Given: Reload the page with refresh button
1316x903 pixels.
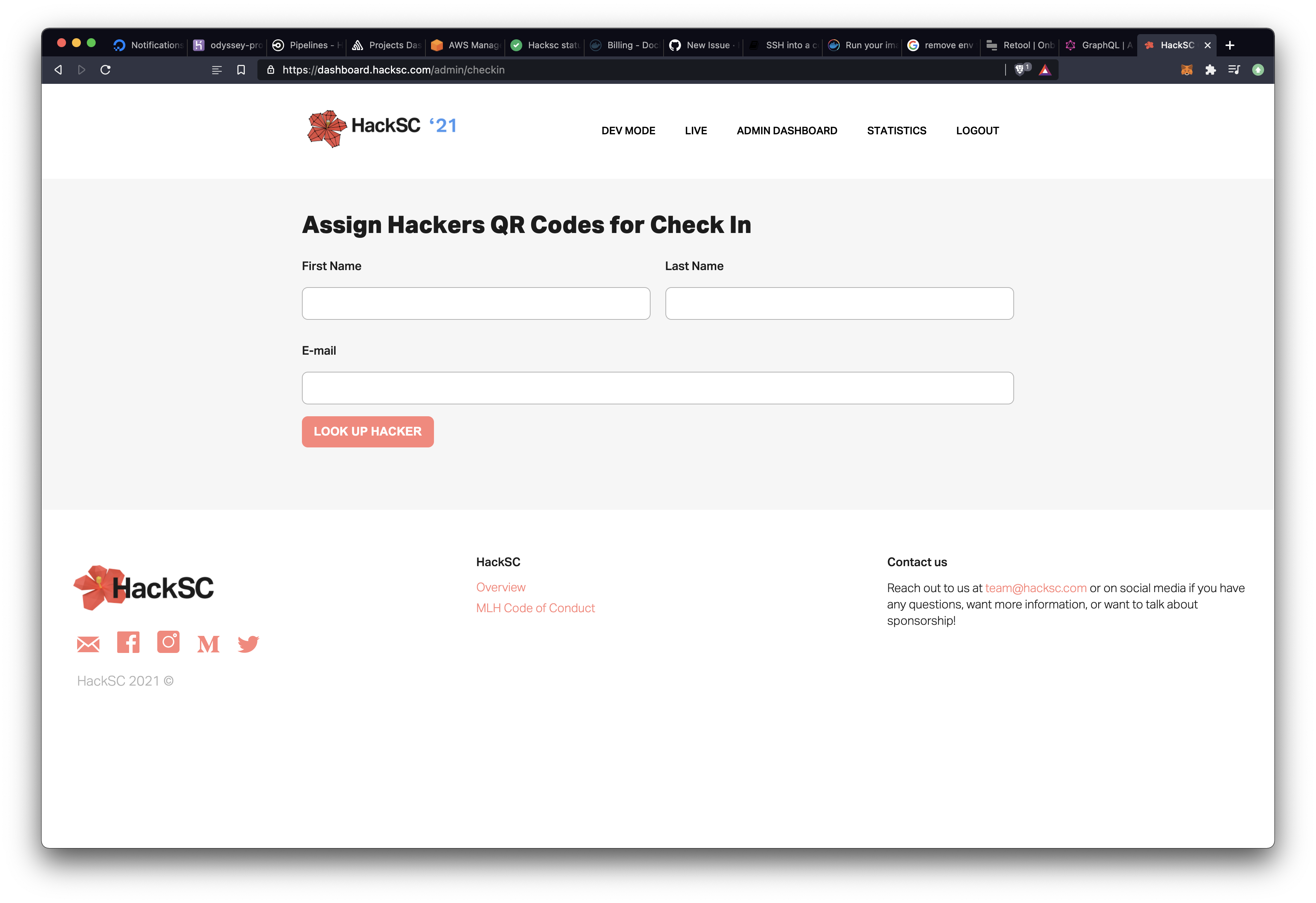Looking at the screenshot, I should [x=105, y=70].
